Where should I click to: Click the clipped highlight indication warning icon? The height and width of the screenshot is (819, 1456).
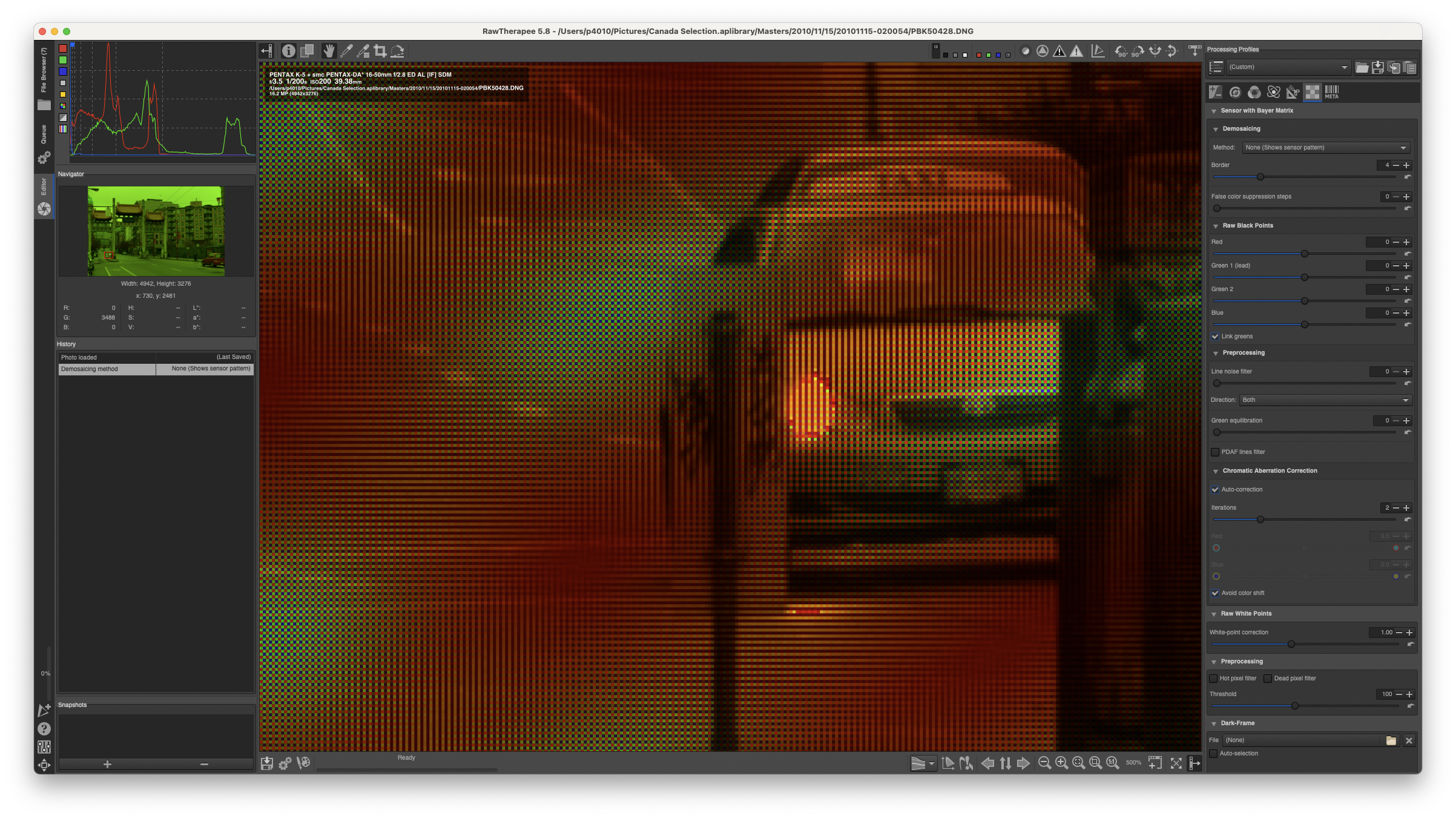[x=1076, y=51]
